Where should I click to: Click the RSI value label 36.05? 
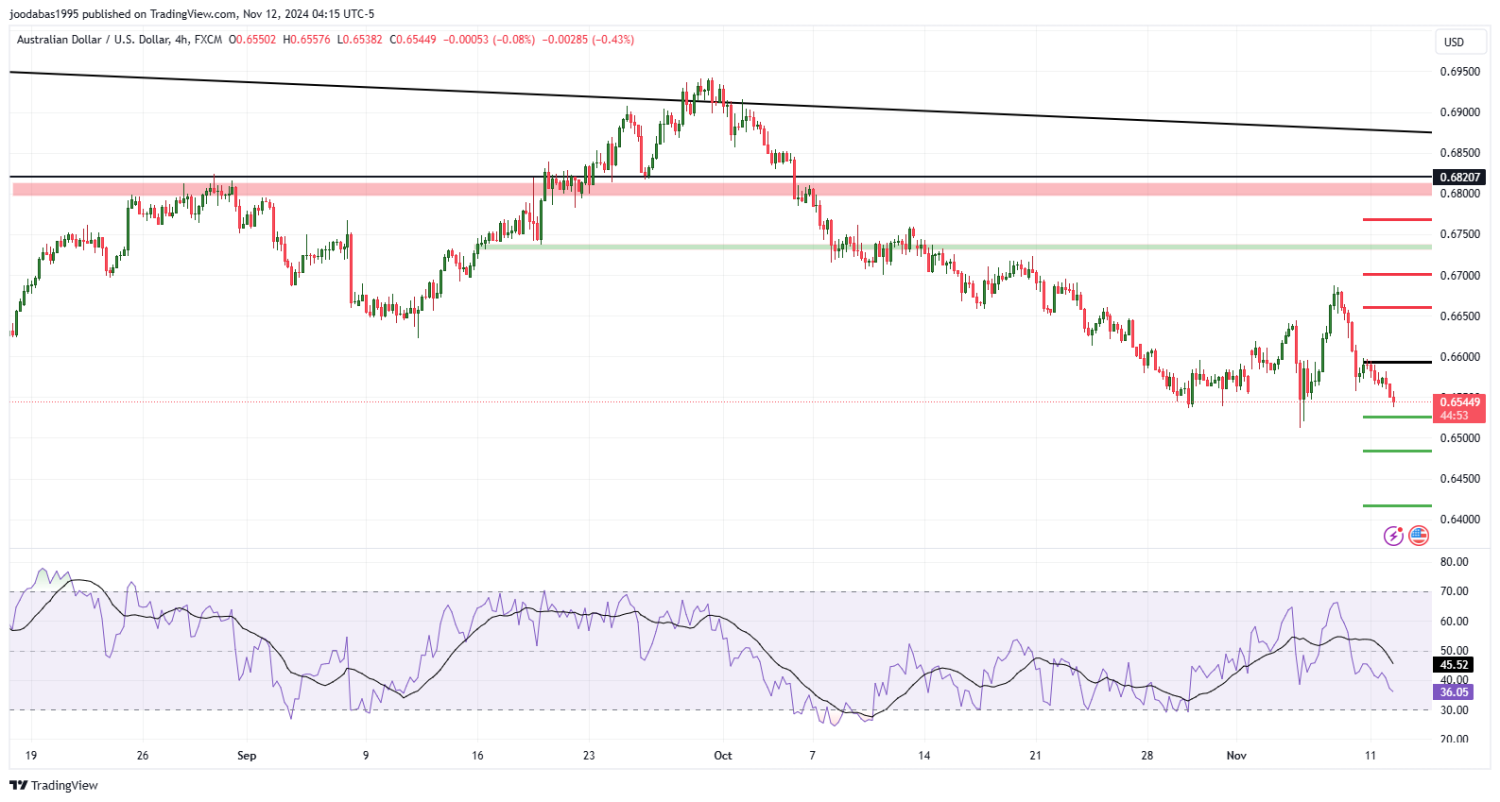pos(1455,691)
